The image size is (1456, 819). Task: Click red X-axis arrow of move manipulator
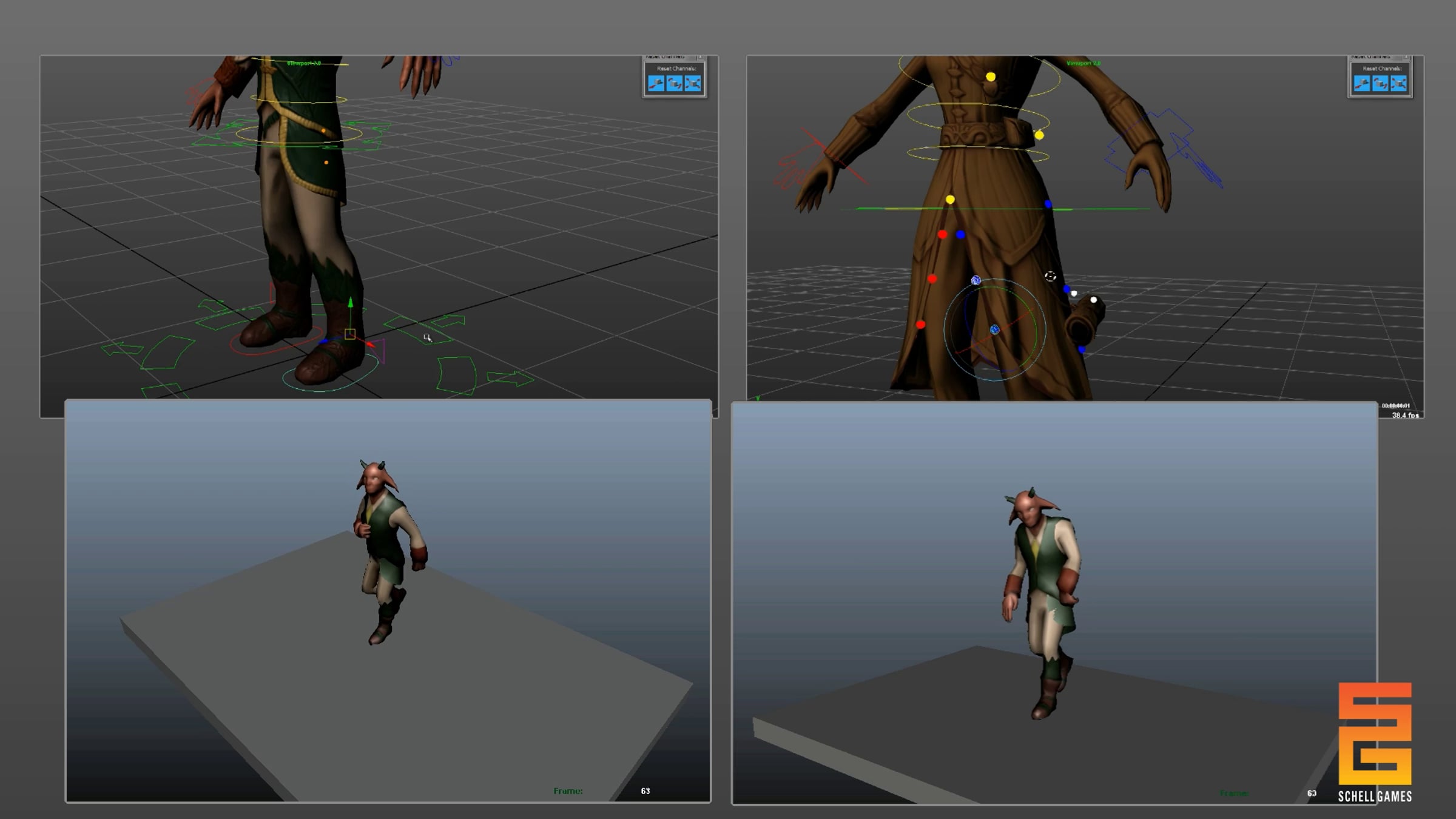(370, 344)
